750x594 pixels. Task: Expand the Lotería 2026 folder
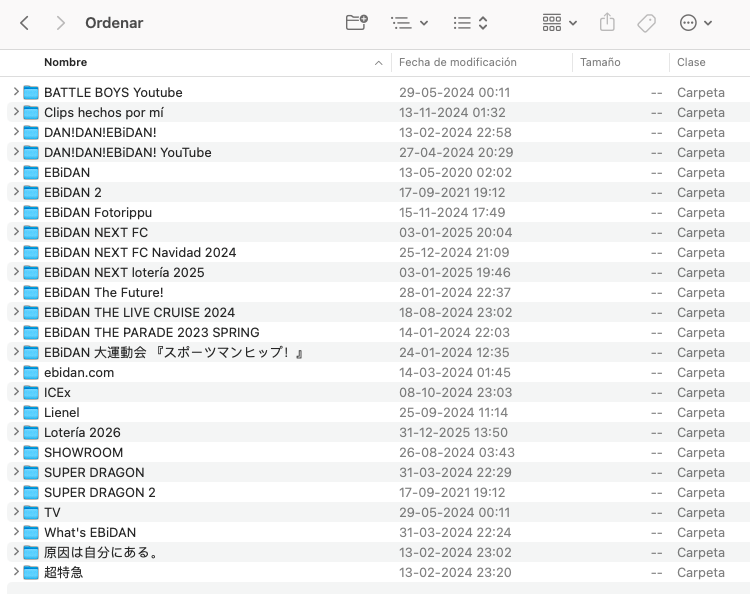[16, 432]
